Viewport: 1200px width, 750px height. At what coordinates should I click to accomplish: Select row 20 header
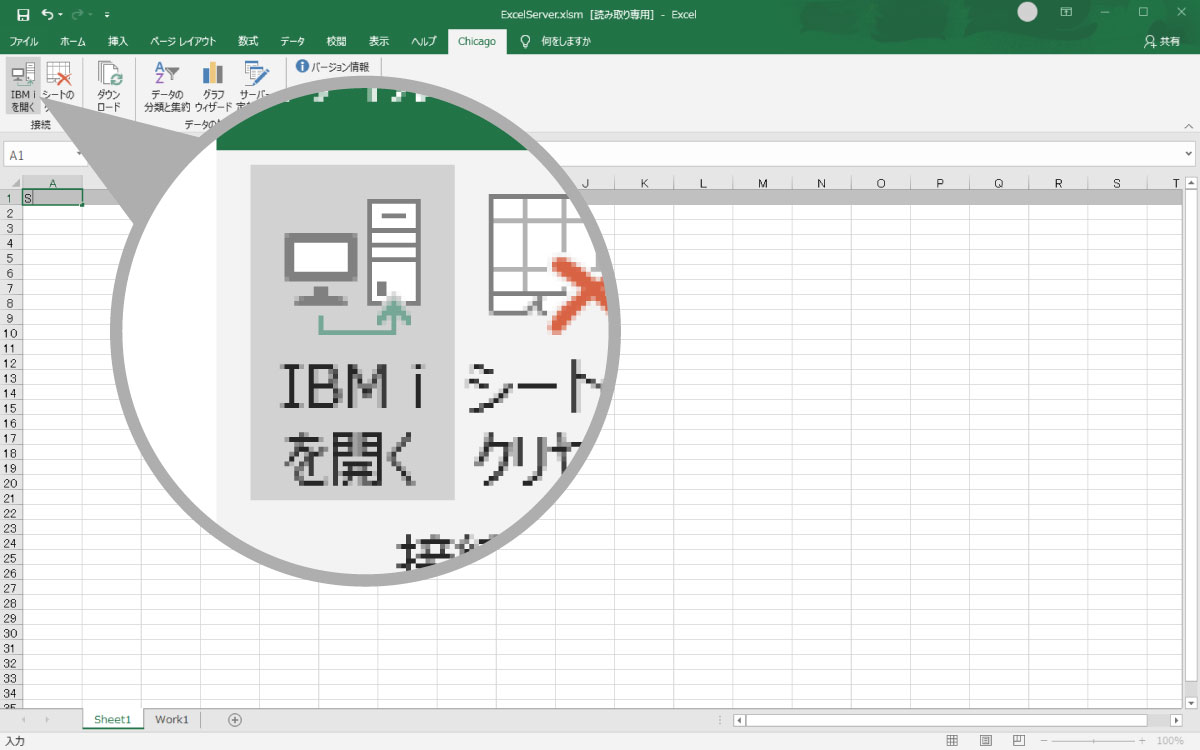tap(11, 483)
